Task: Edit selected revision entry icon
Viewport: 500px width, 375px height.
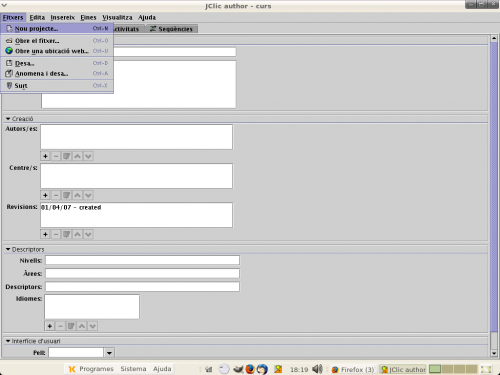Action: tap(67, 234)
